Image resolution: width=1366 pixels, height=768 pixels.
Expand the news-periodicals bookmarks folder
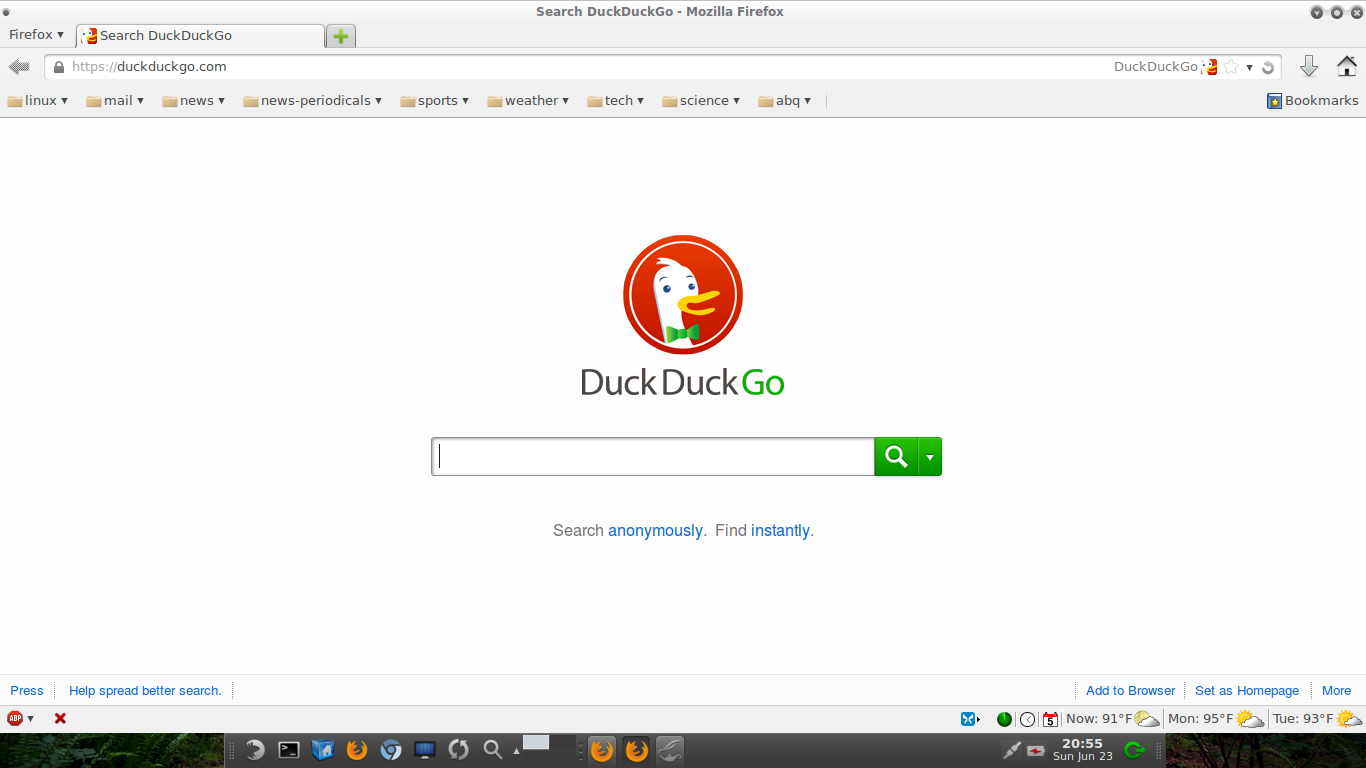pyautogui.click(x=312, y=101)
